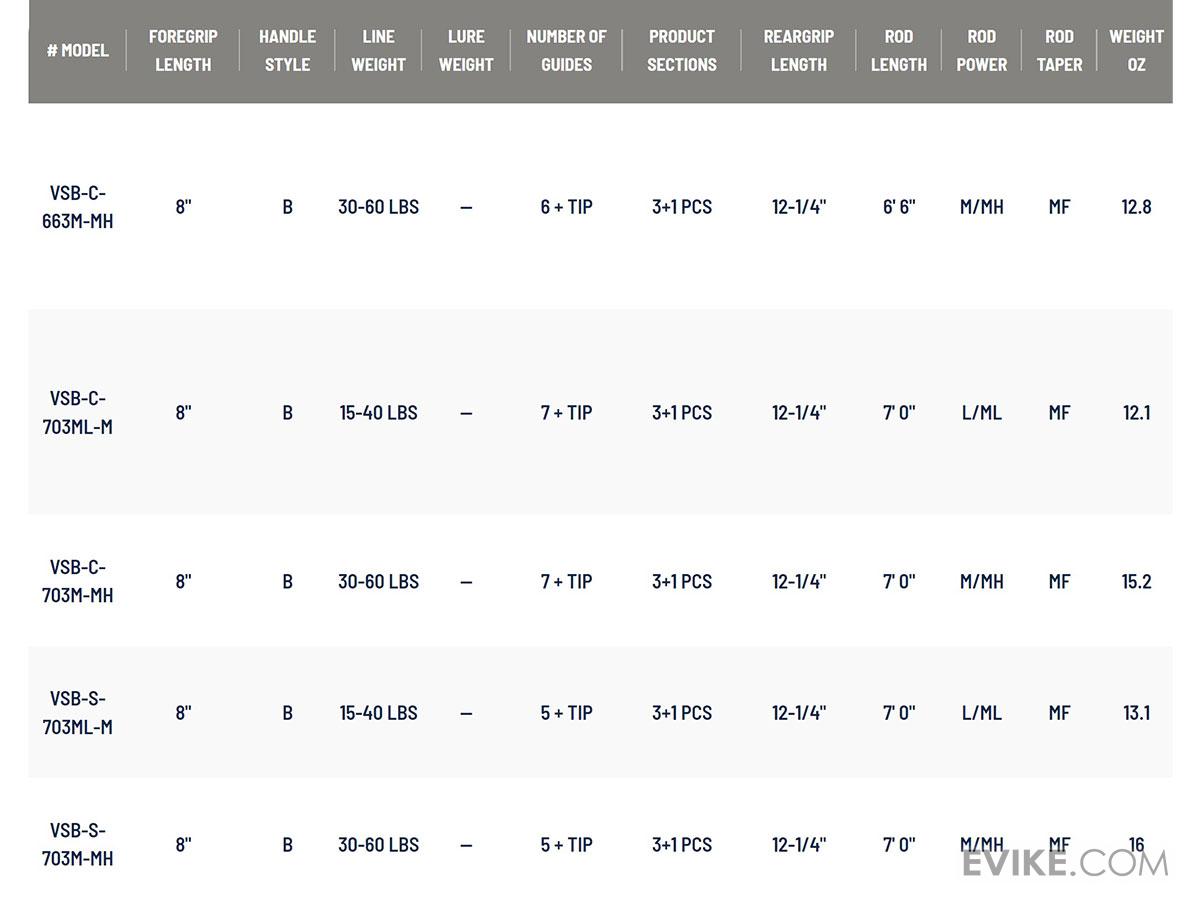This screenshot has height=900, width=1200.
Task: Click the FOREGRIP LENGTH column header
Action: click(183, 50)
